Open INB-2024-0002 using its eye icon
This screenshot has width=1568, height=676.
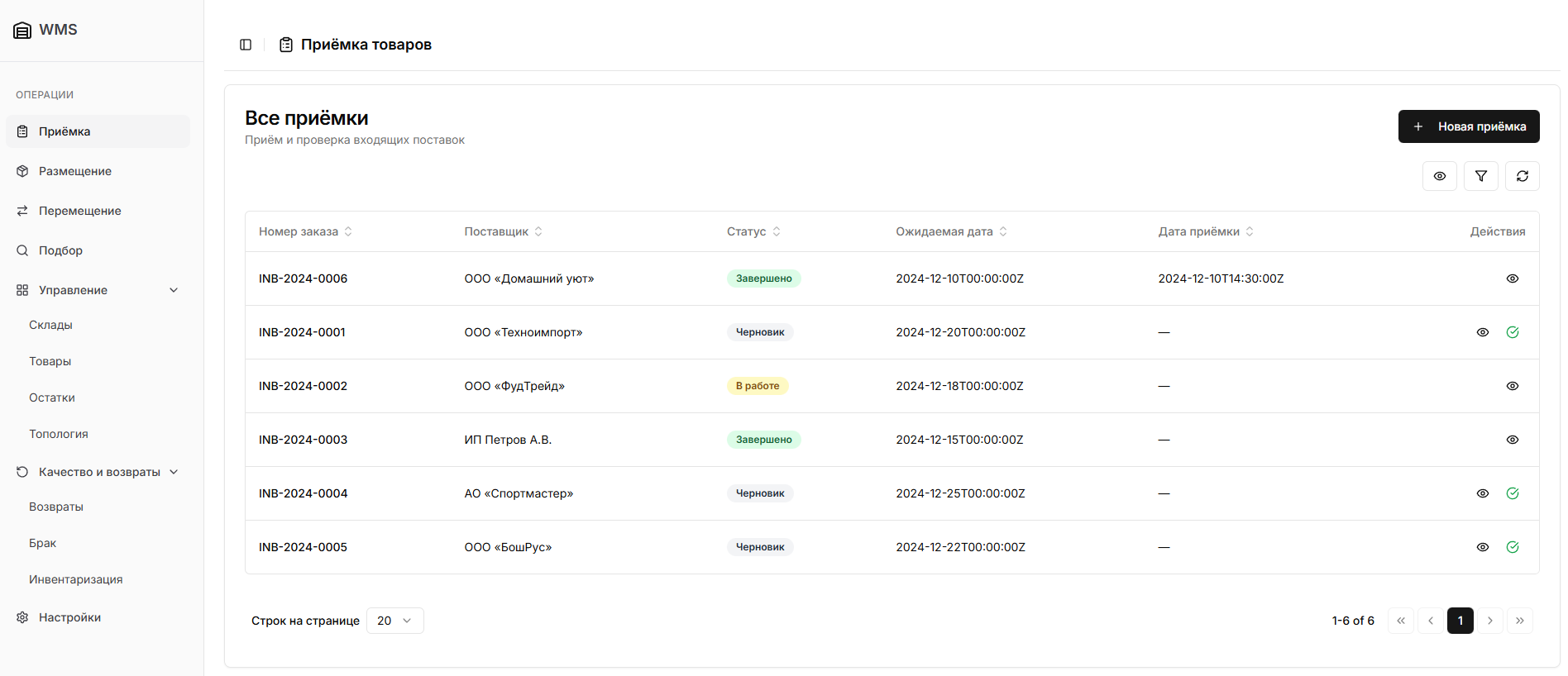[1512, 386]
